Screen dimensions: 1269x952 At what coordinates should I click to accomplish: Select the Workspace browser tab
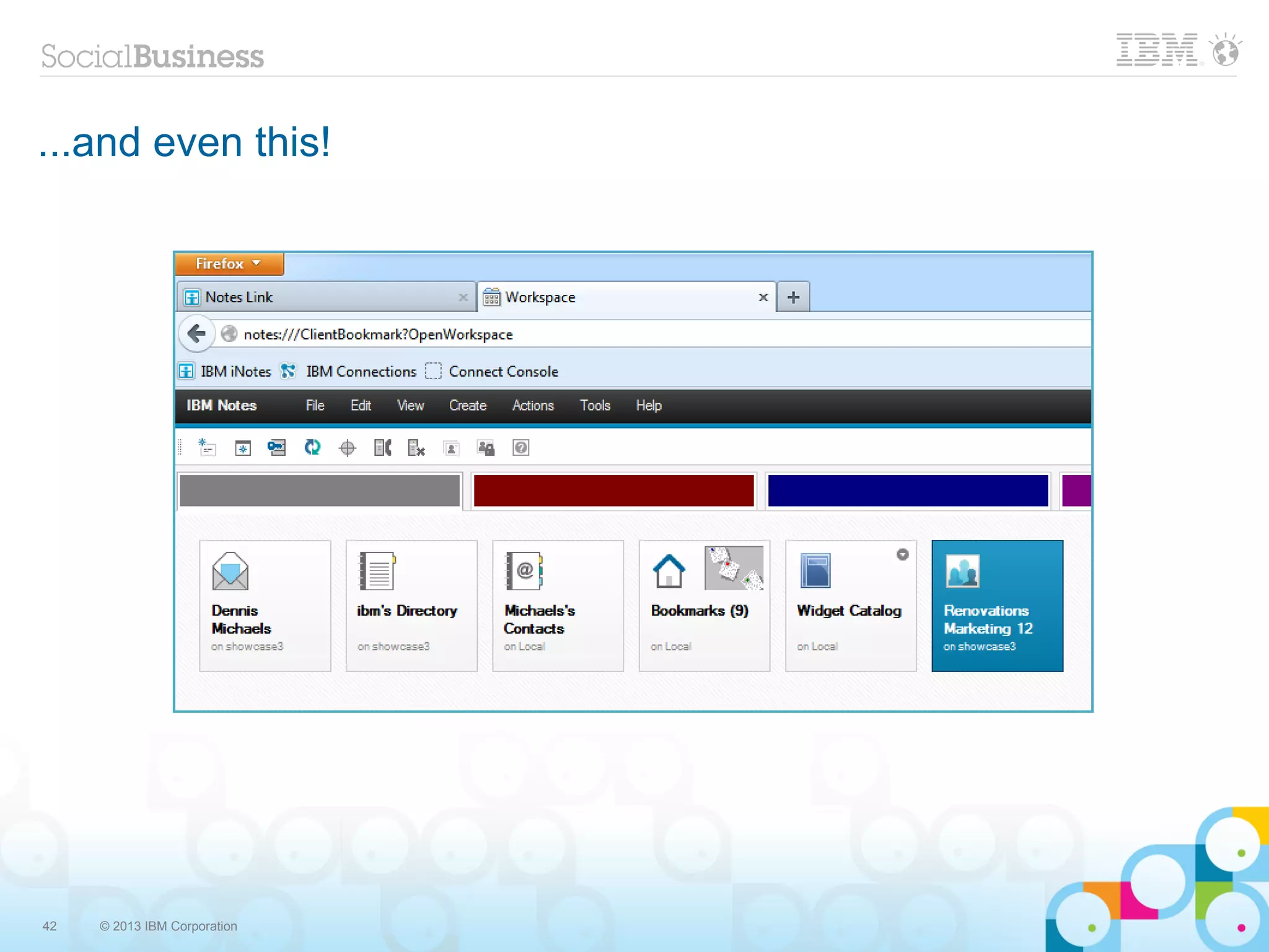(x=627, y=297)
